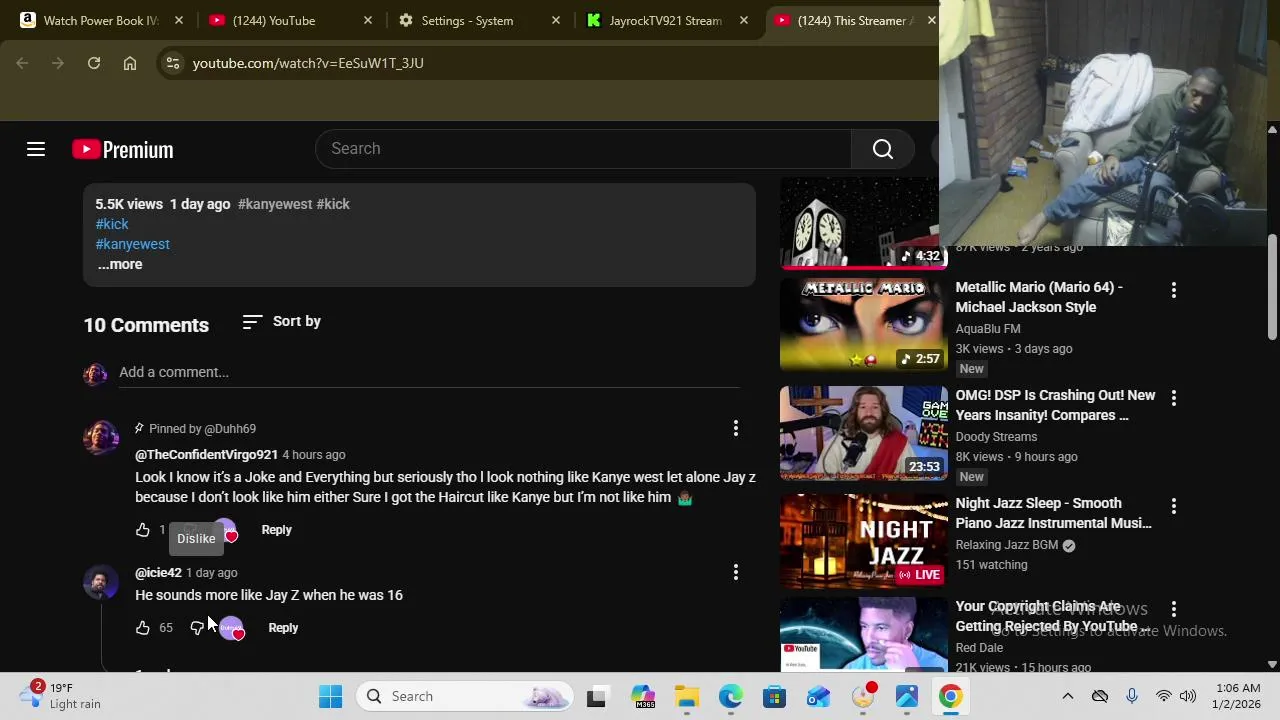The height and width of the screenshot is (720, 1280).
Task: Open Microsoft Store taskbar icon
Action: [775, 696]
